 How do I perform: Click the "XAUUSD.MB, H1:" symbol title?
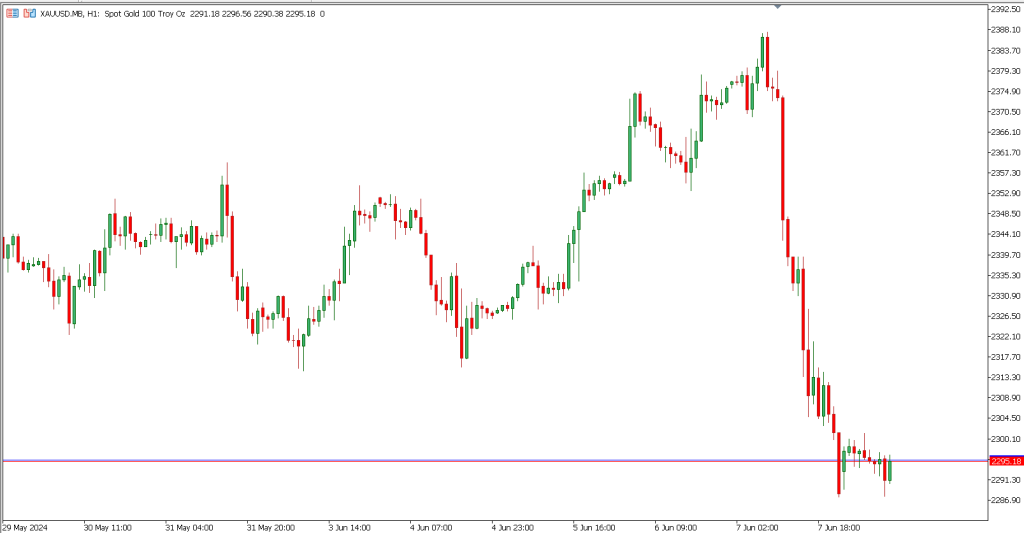click(x=71, y=14)
